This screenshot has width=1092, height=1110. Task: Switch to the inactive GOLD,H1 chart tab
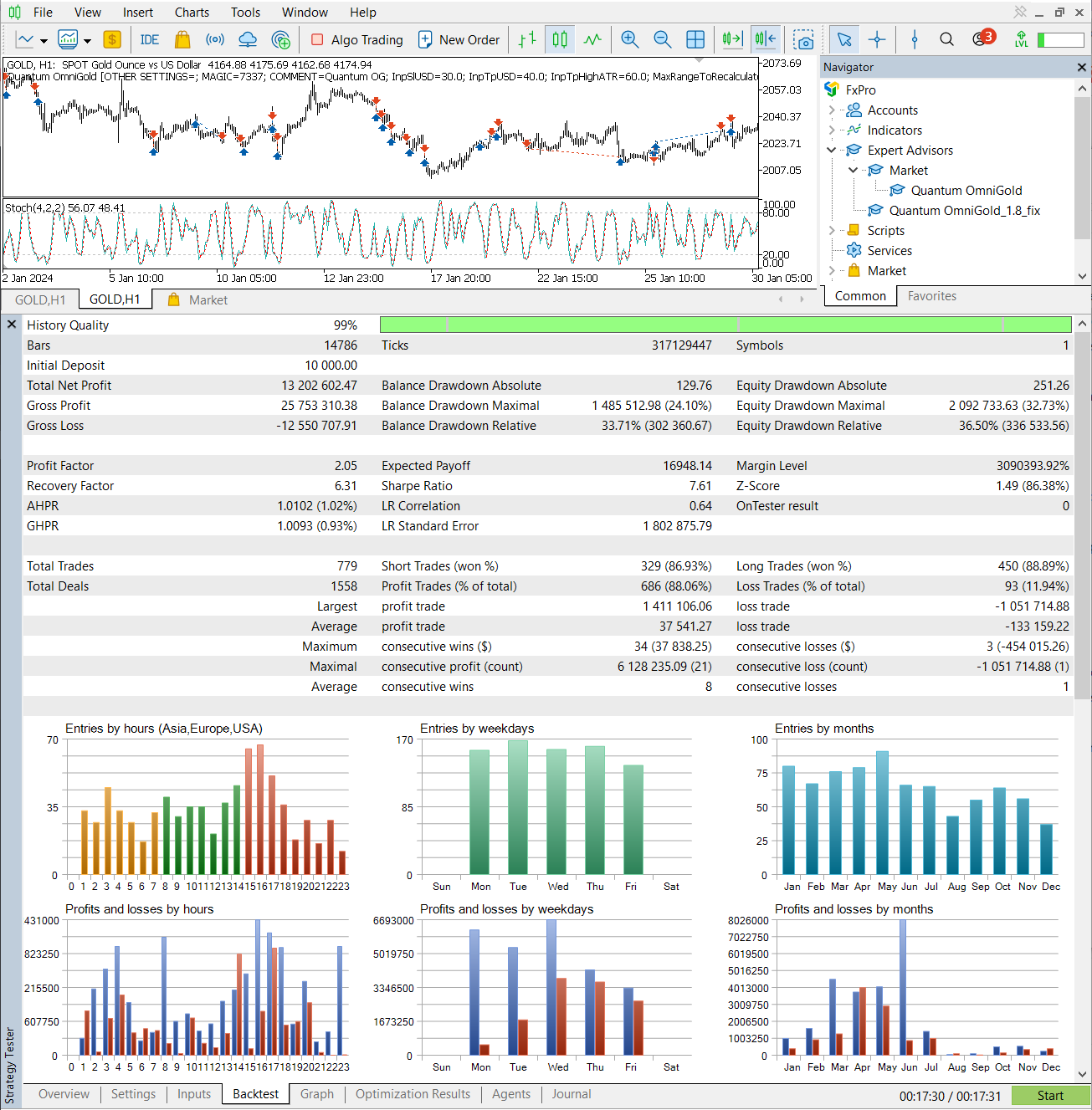40,299
